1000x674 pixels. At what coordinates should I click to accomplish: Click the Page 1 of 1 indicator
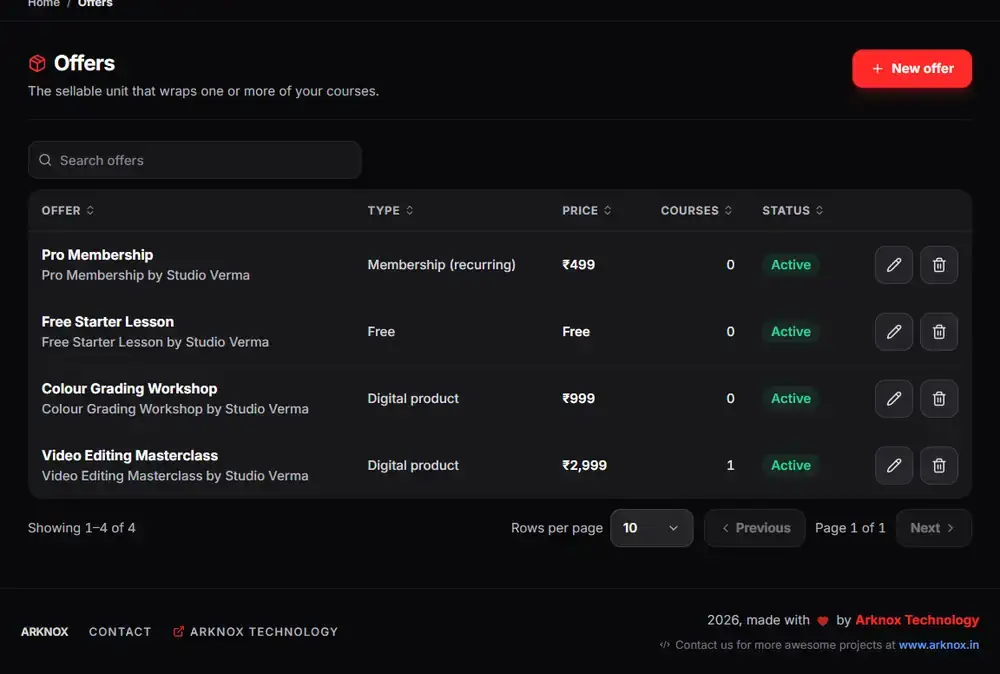click(x=850, y=528)
